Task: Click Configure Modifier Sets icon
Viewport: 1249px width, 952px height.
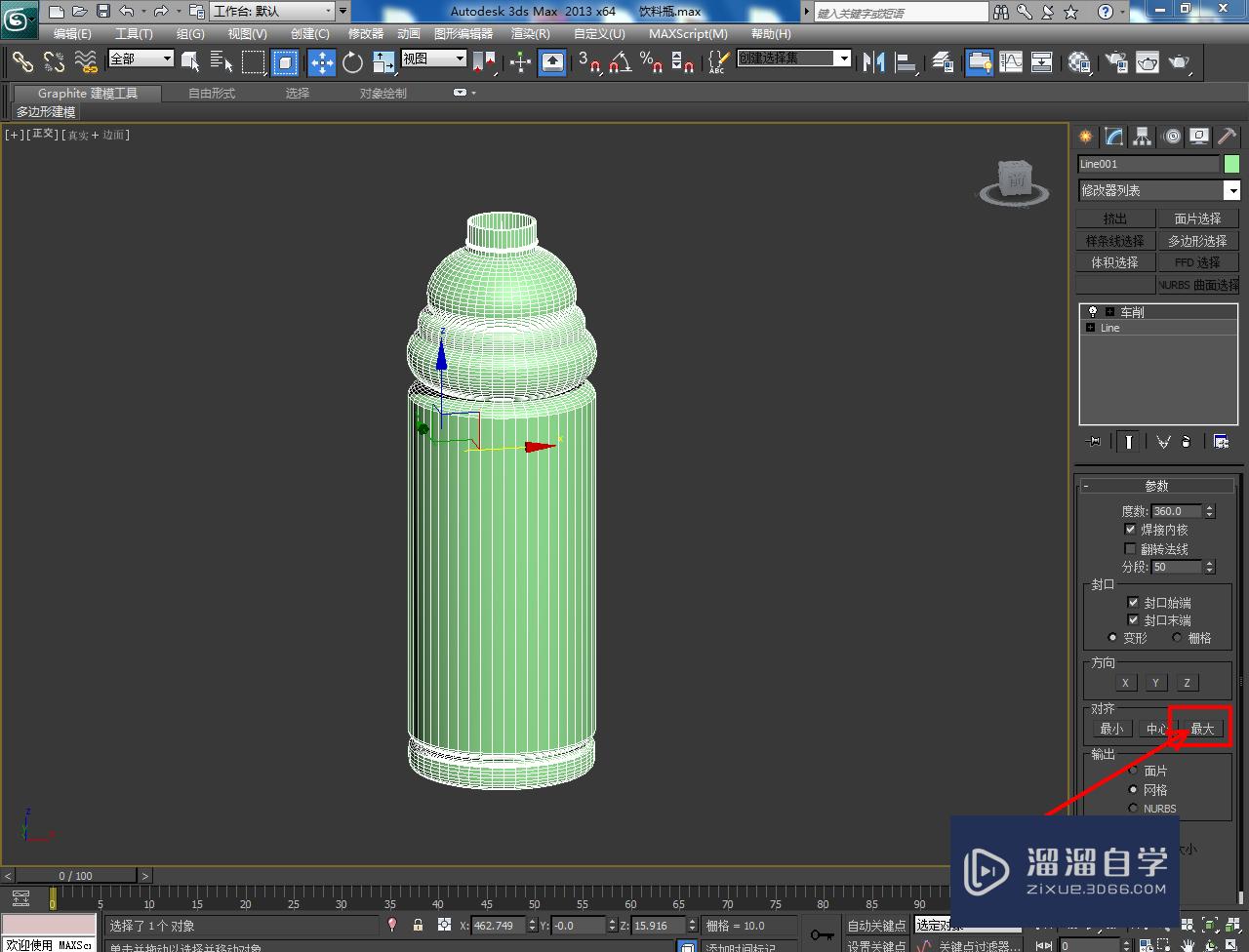Action: pyautogui.click(x=1221, y=442)
